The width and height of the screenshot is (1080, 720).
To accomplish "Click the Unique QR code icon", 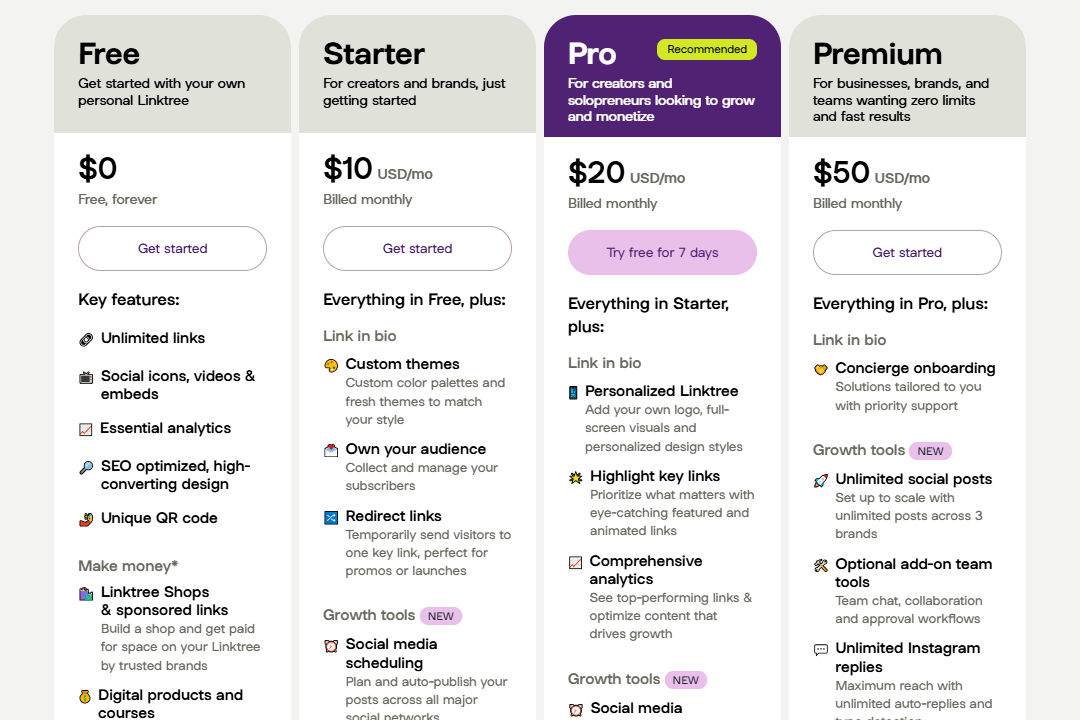I will tap(86, 519).
